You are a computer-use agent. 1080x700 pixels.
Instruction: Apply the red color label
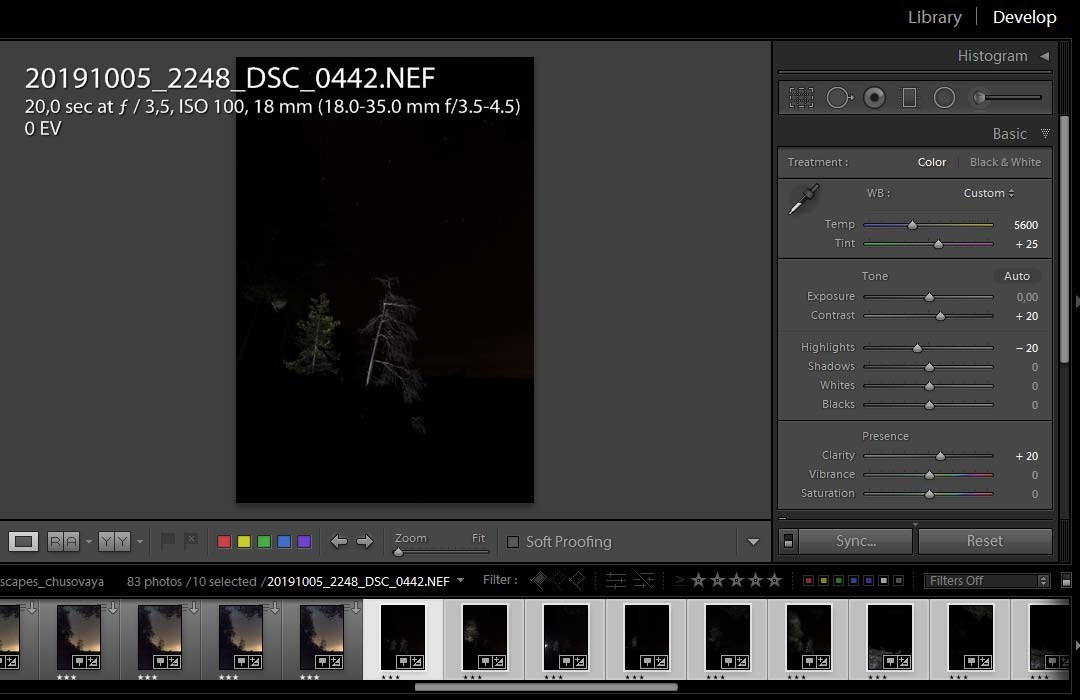coord(224,542)
